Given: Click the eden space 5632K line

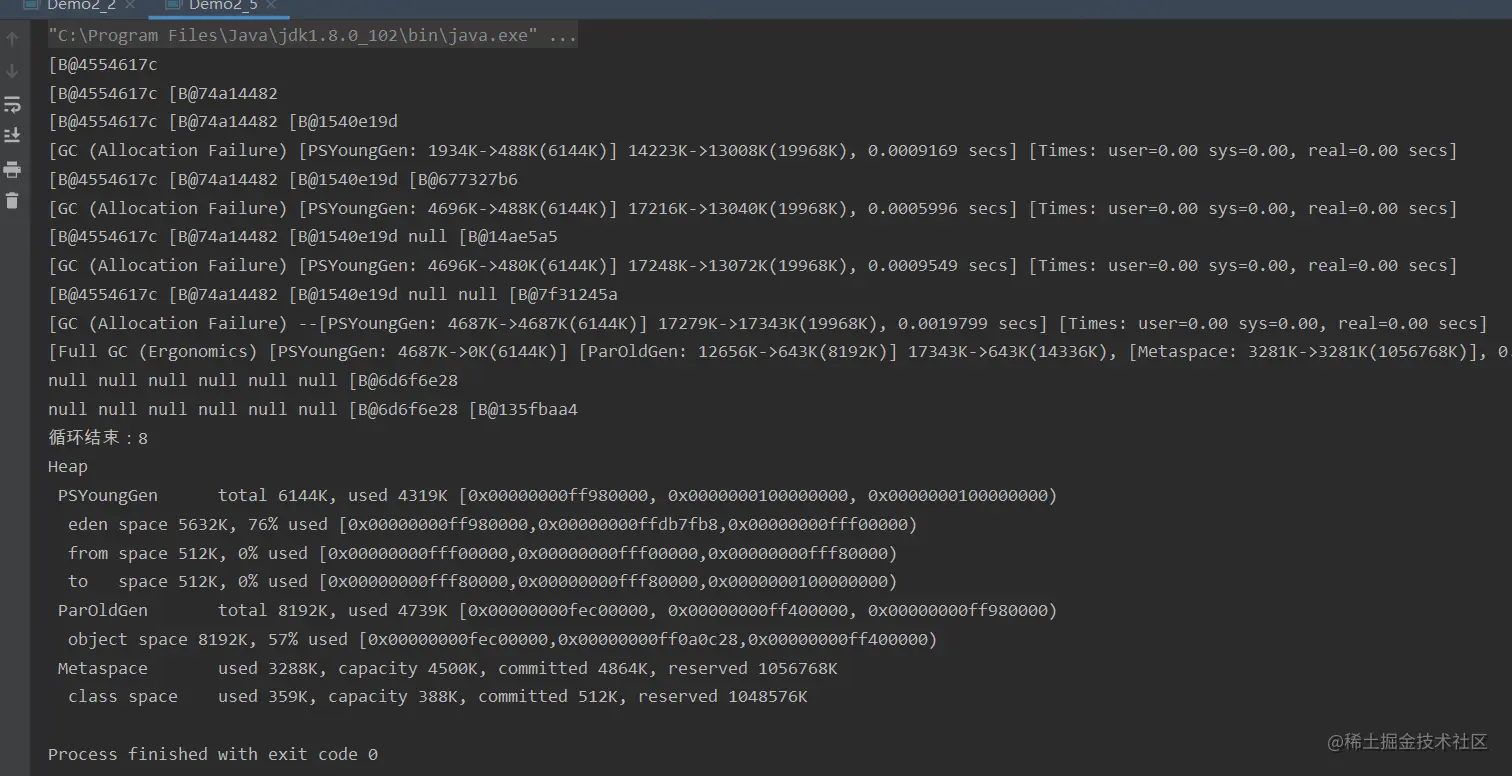Looking at the screenshot, I should tap(492, 525).
